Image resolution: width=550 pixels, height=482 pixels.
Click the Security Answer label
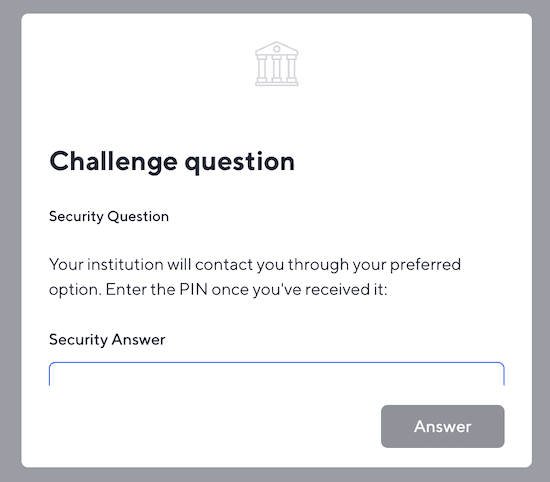107,340
